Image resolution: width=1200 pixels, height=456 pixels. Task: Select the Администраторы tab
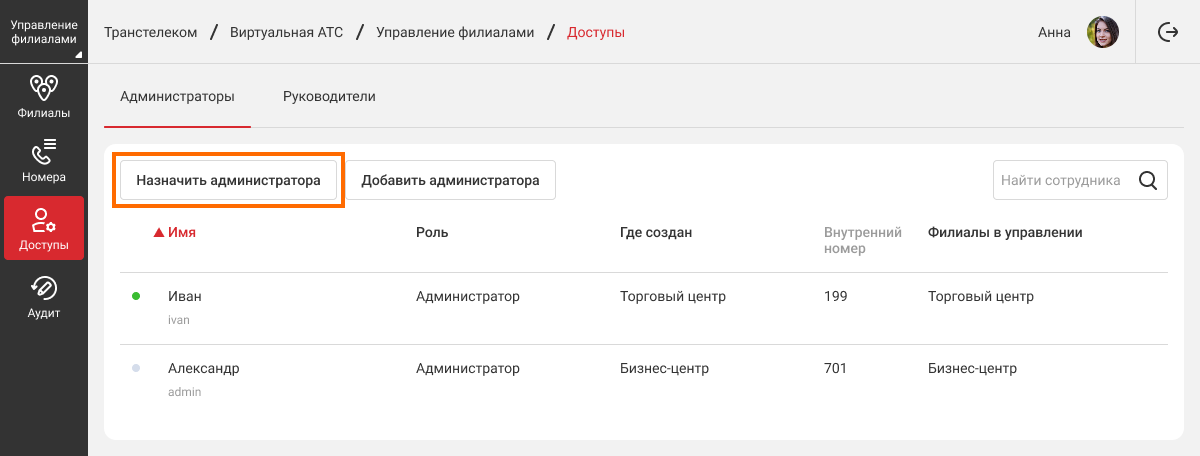[177, 97]
